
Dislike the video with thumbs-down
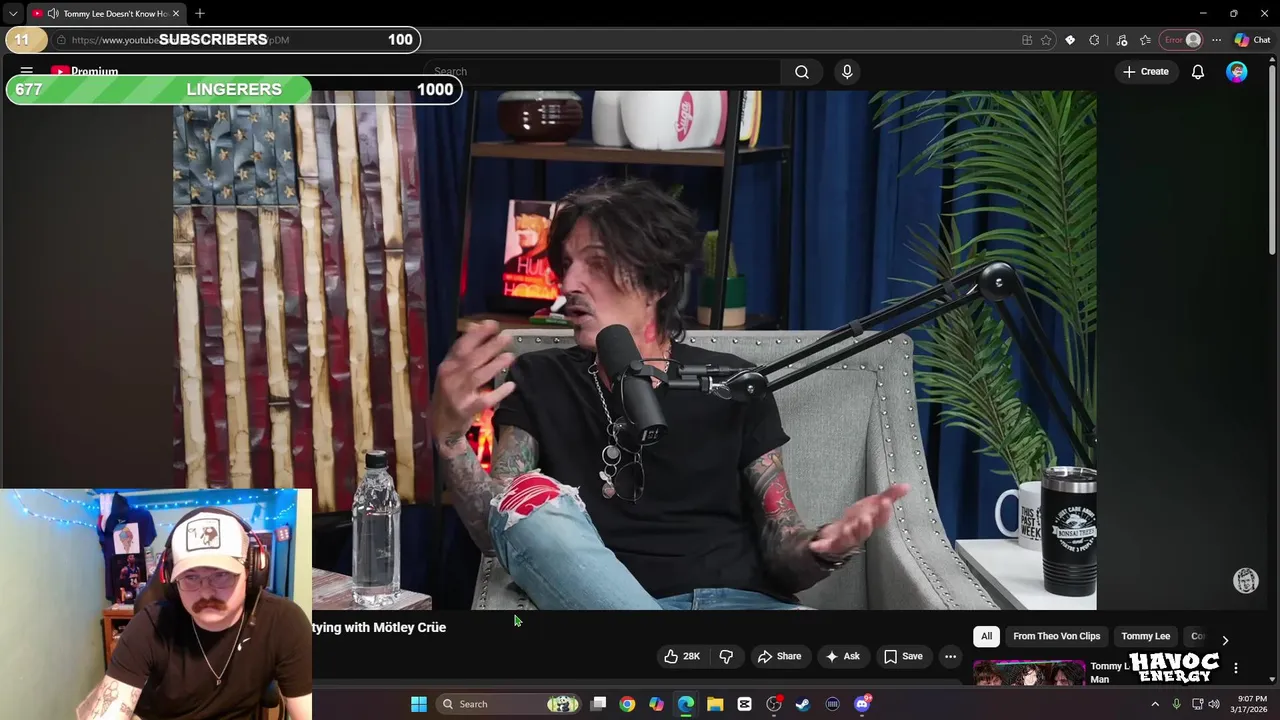point(726,656)
